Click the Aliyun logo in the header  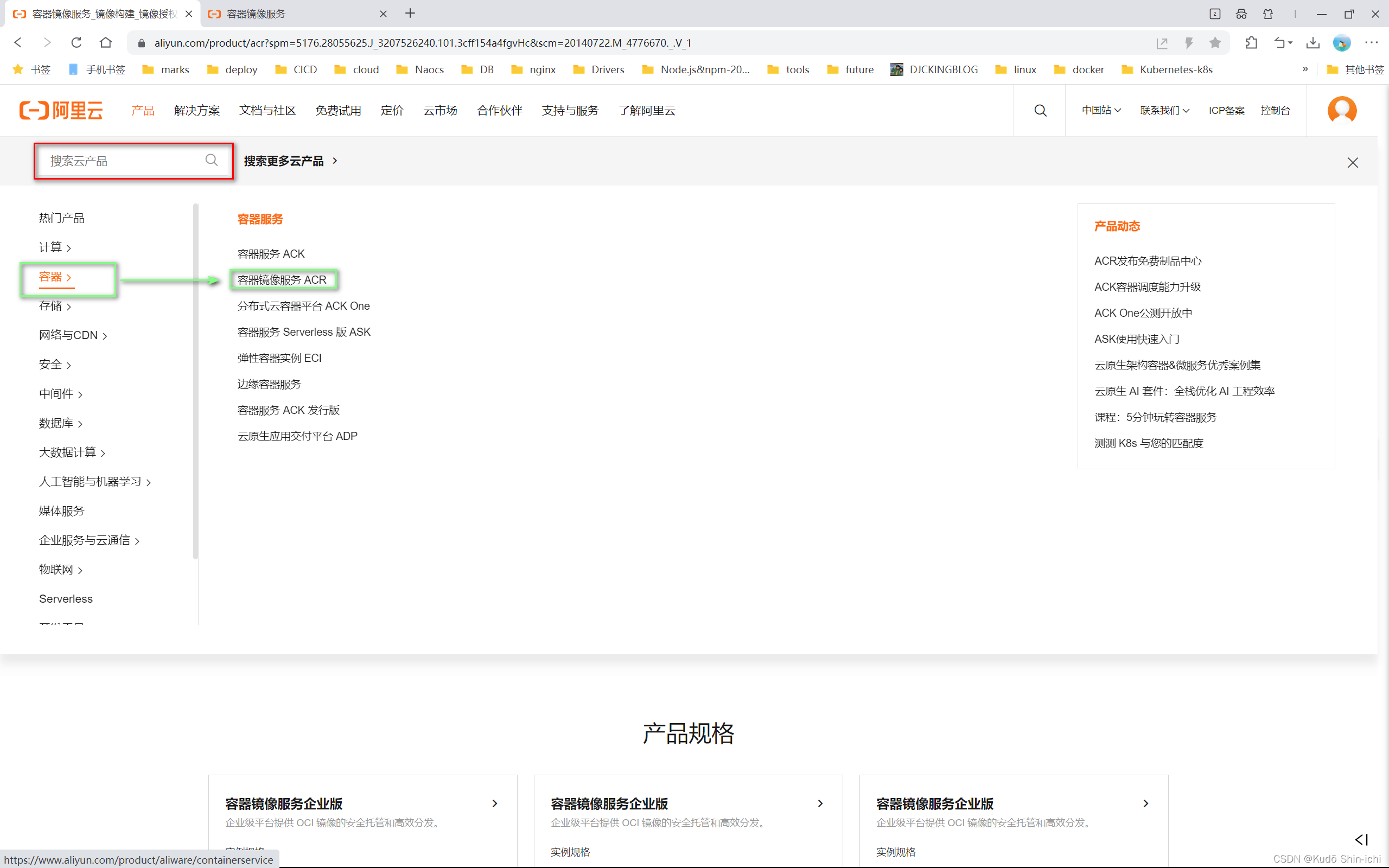click(x=61, y=110)
